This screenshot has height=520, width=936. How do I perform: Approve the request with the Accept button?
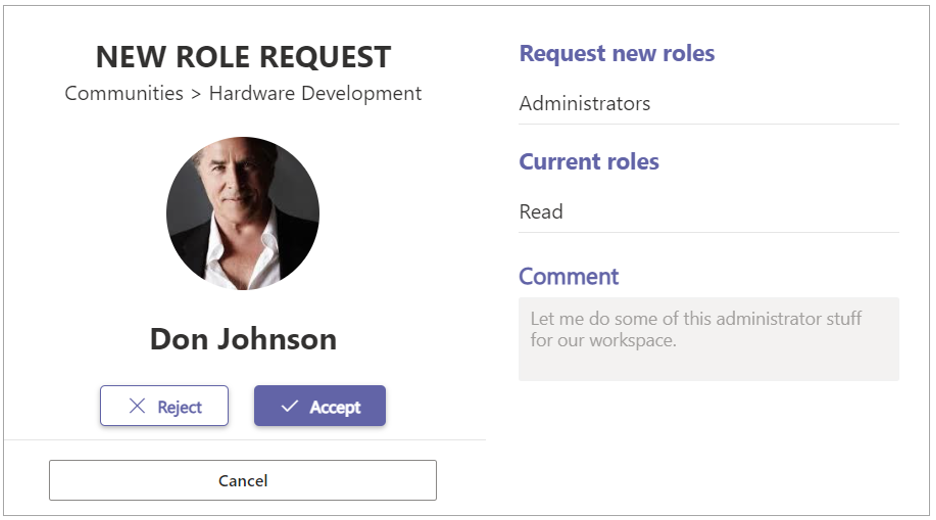pyautogui.click(x=320, y=406)
